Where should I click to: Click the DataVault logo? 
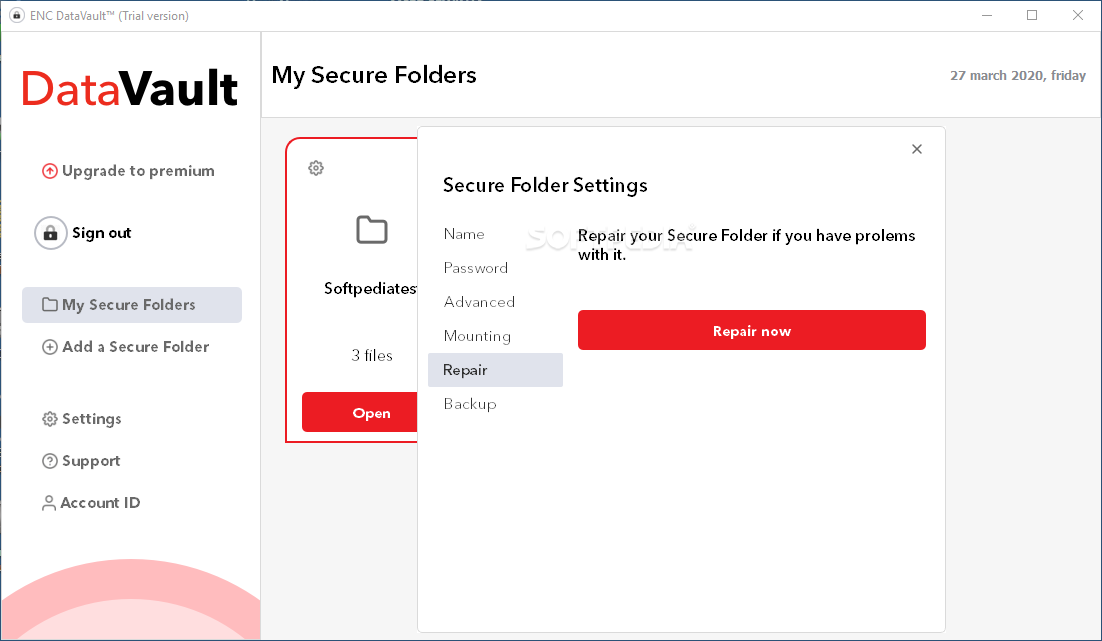(130, 89)
